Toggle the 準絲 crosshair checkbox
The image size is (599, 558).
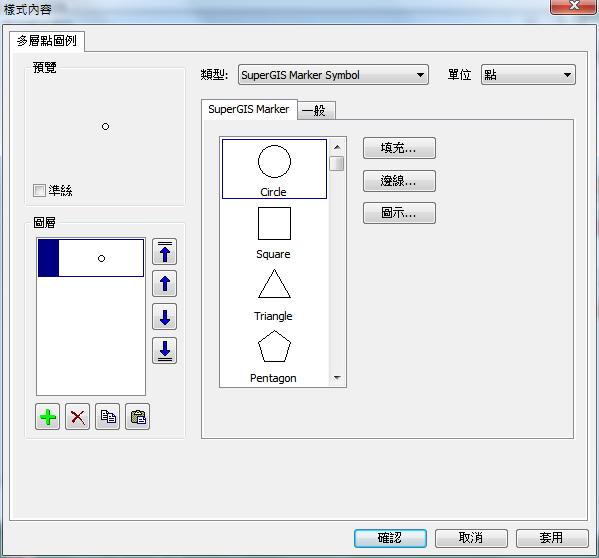[39, 190]
